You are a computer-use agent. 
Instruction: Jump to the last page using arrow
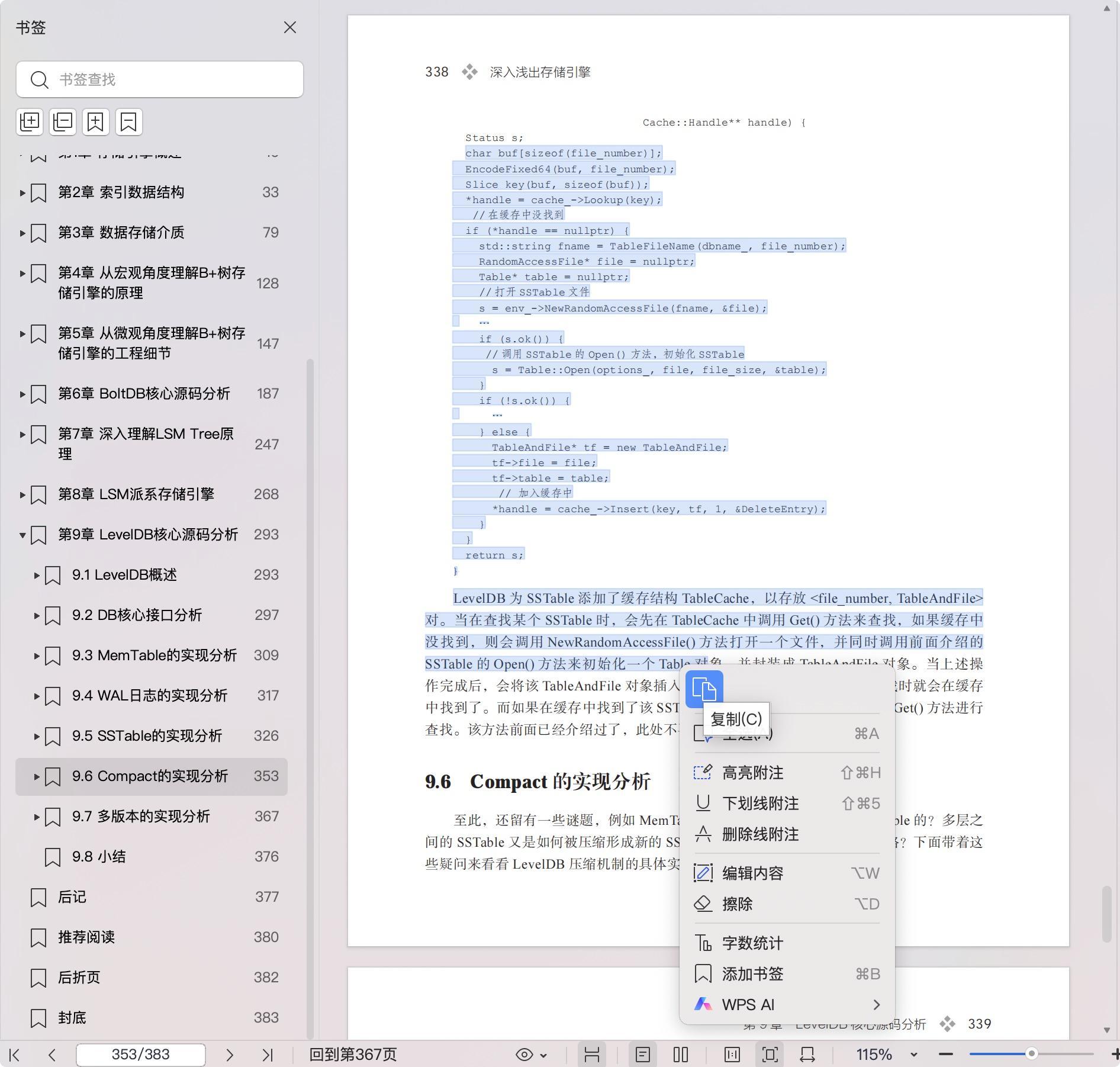coord(268,1055)
